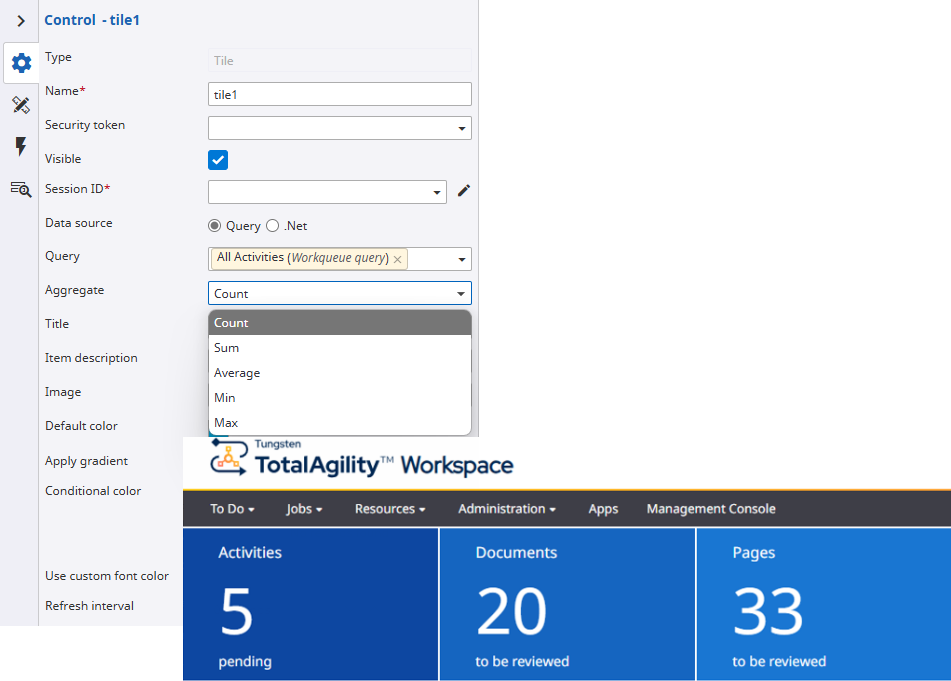Select the design tools icon in the sidebar
Image resolution: width=951 pixels, height=681 pixels.
[20, 105]
